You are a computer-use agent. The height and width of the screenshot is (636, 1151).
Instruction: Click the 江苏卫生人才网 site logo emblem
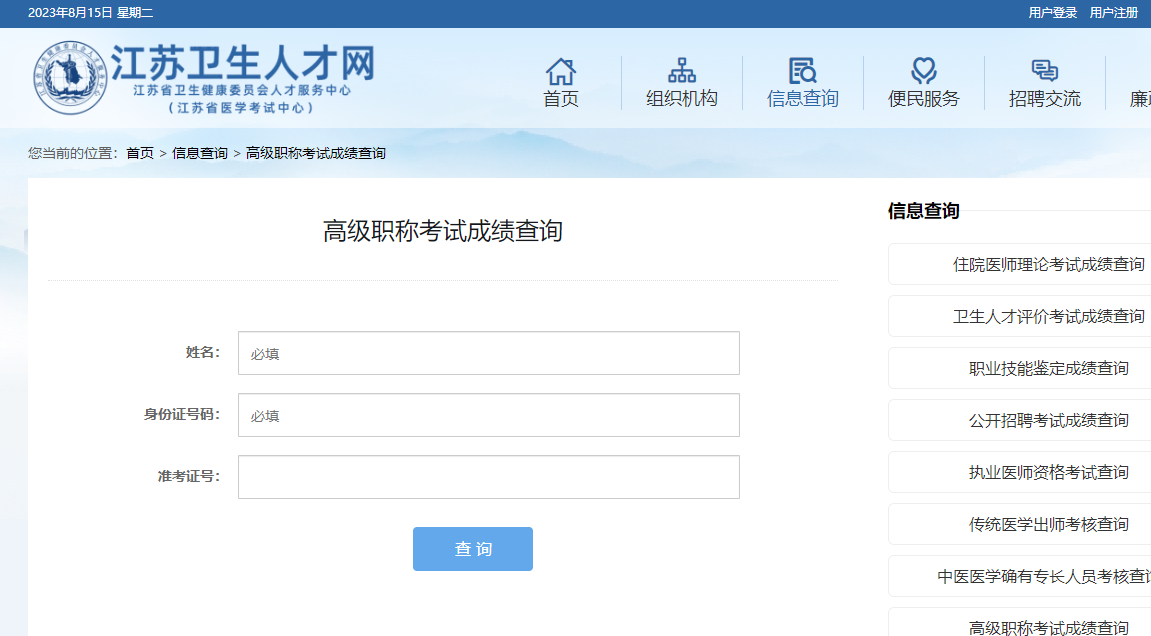point(68,77)
